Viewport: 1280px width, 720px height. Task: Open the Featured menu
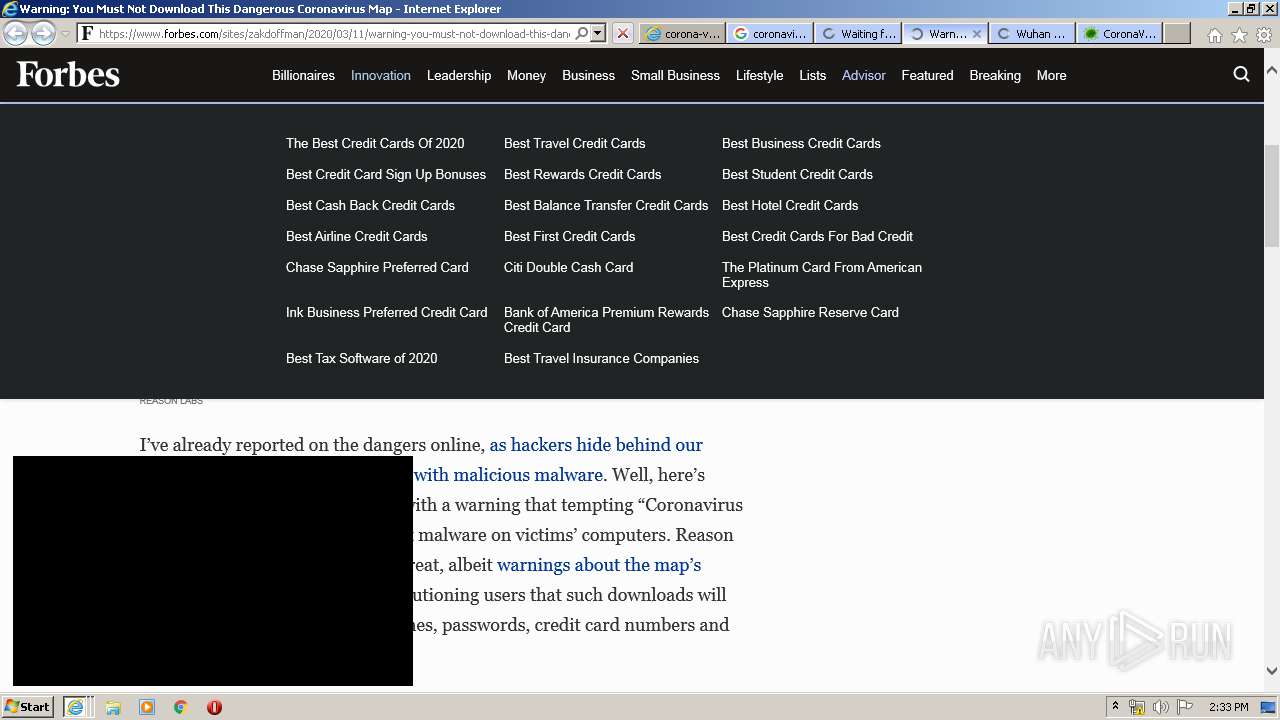[x=927, y=75]
